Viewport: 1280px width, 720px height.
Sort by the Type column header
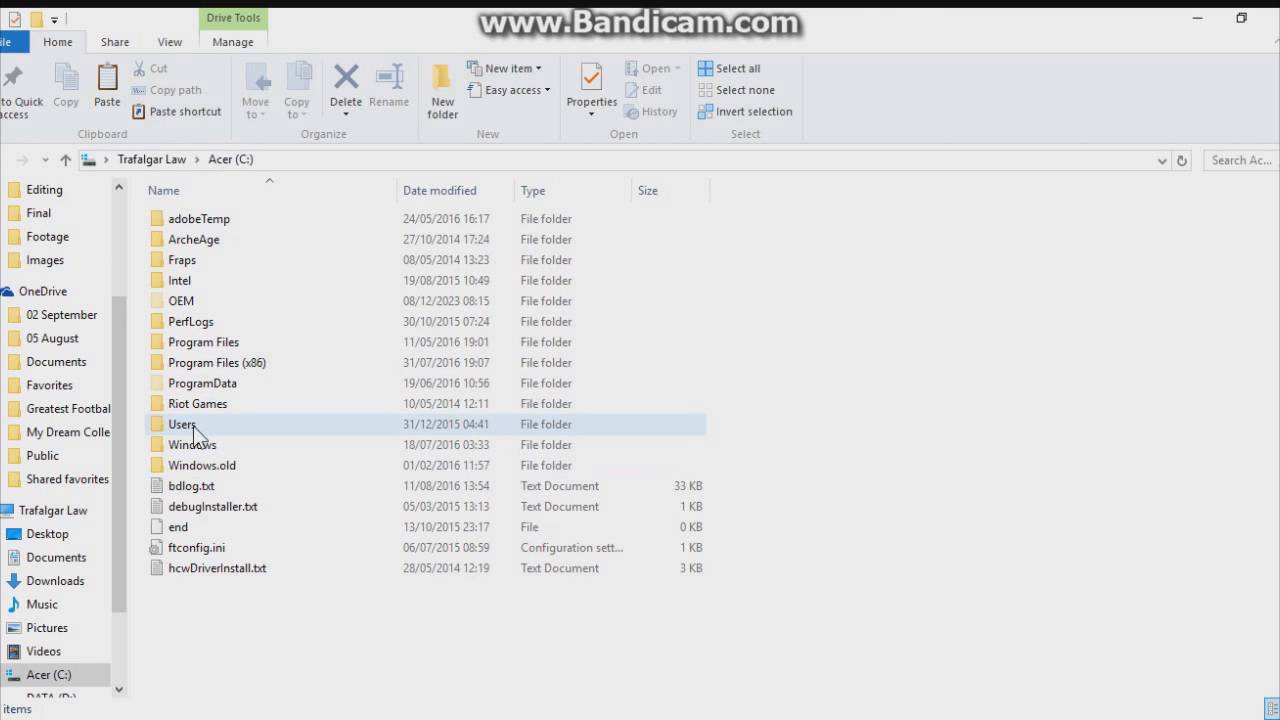click(x=573, y=190)
